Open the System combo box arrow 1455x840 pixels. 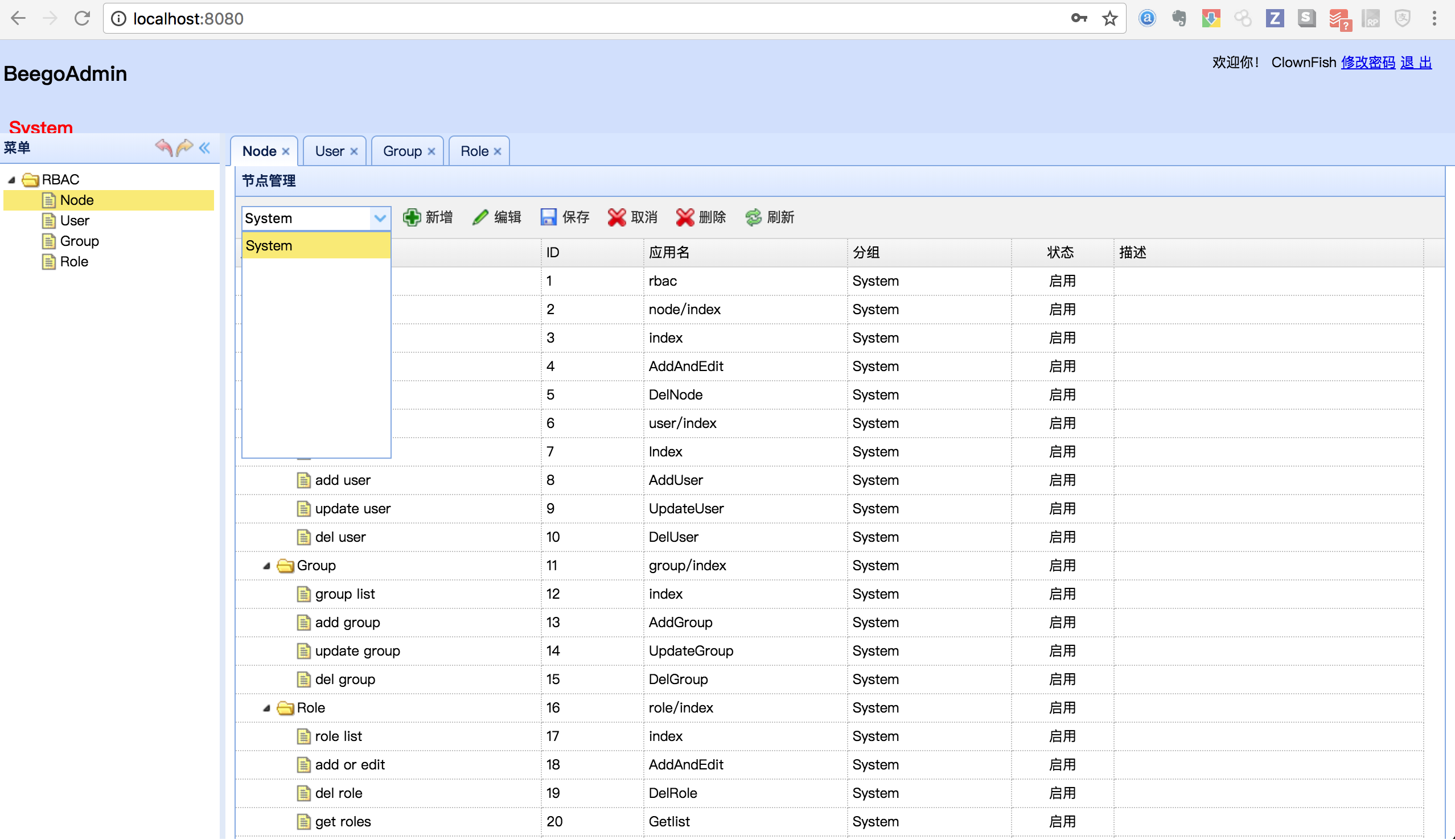(x=380, y=218)
